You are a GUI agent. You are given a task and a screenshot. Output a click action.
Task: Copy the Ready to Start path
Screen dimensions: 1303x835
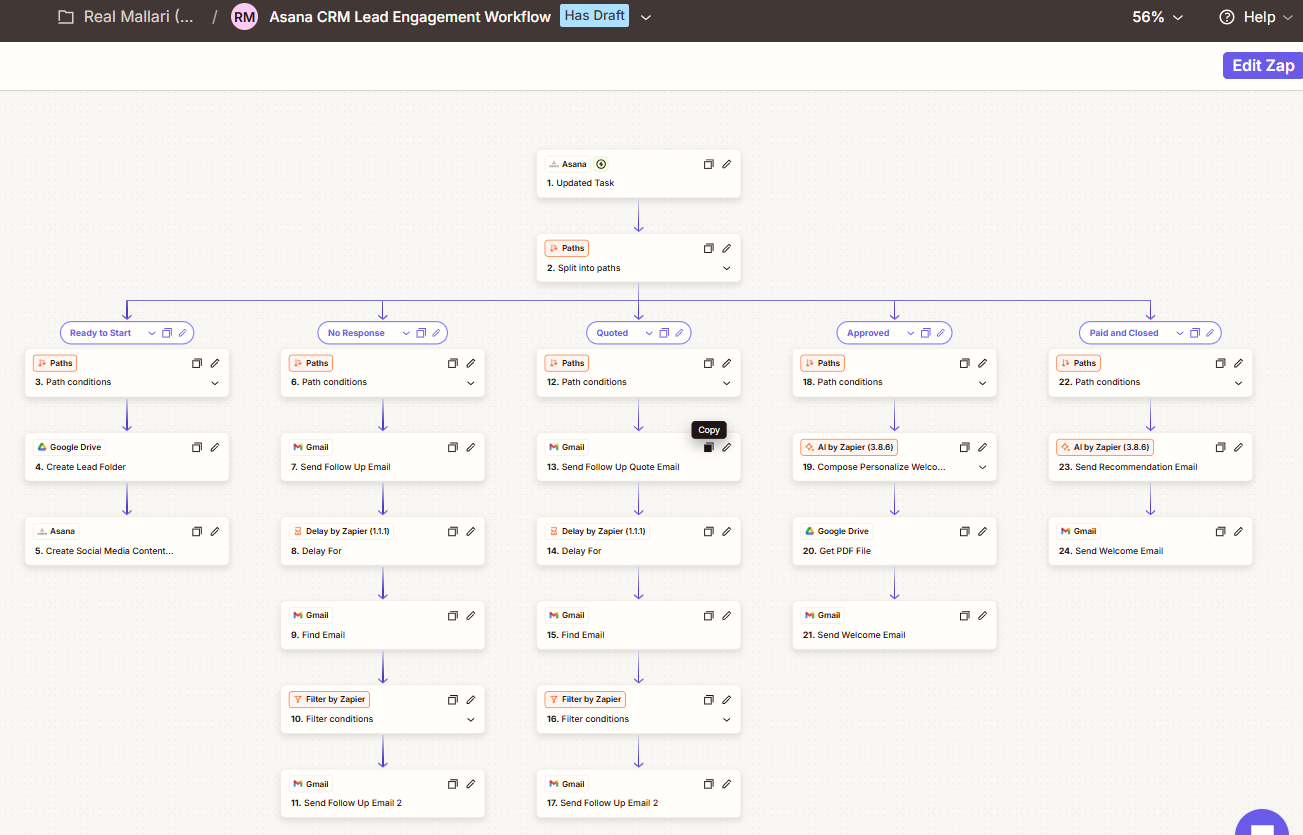point(167,333)
